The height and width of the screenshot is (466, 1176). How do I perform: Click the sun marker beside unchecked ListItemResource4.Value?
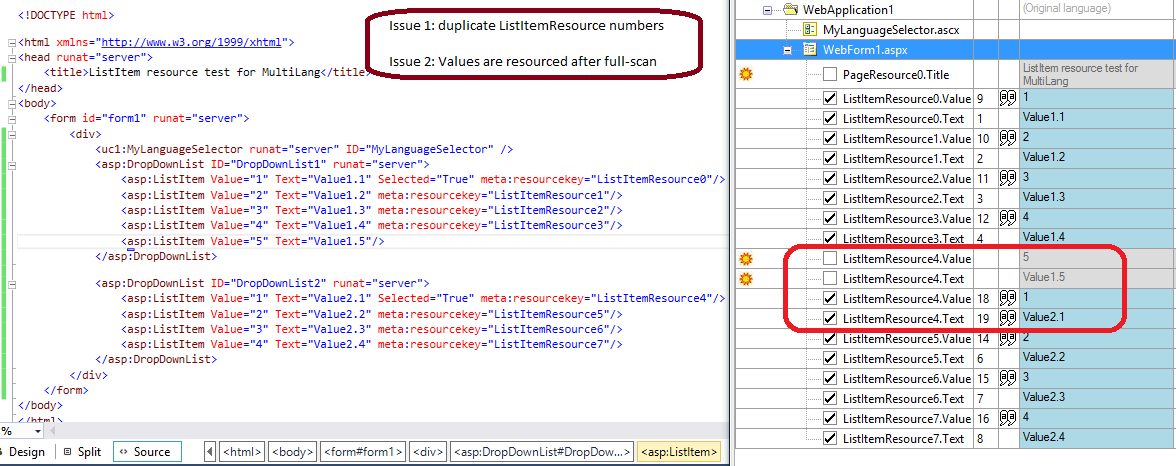click(745, 259)
